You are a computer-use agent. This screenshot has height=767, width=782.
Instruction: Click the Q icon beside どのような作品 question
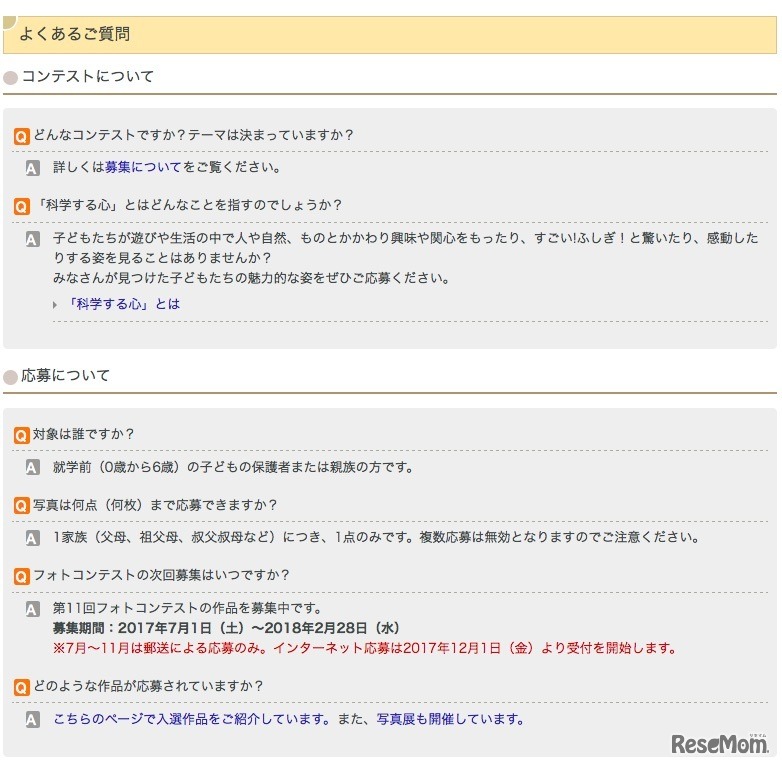point(22,687)
